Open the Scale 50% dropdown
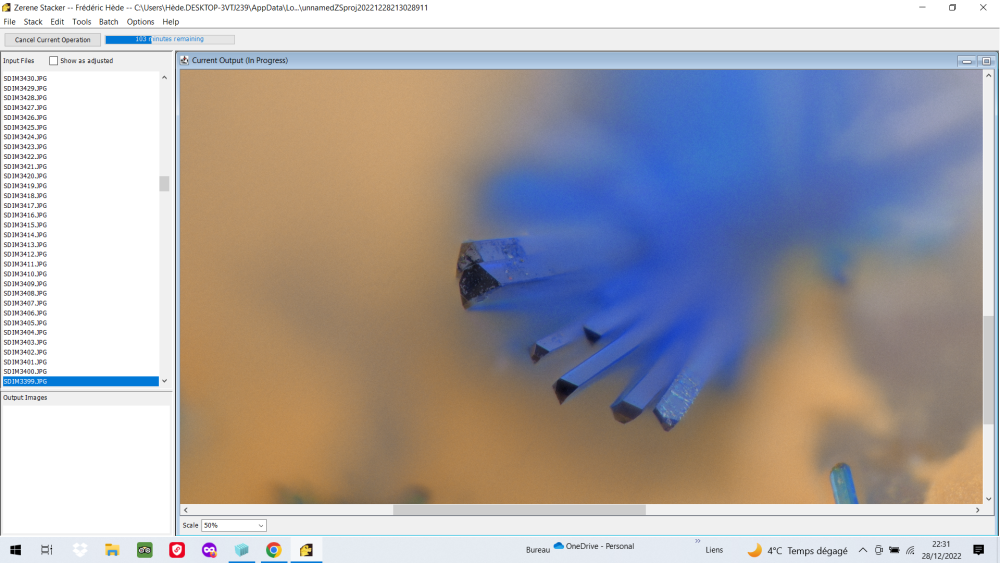1000x563 pixels. [233, 525]
